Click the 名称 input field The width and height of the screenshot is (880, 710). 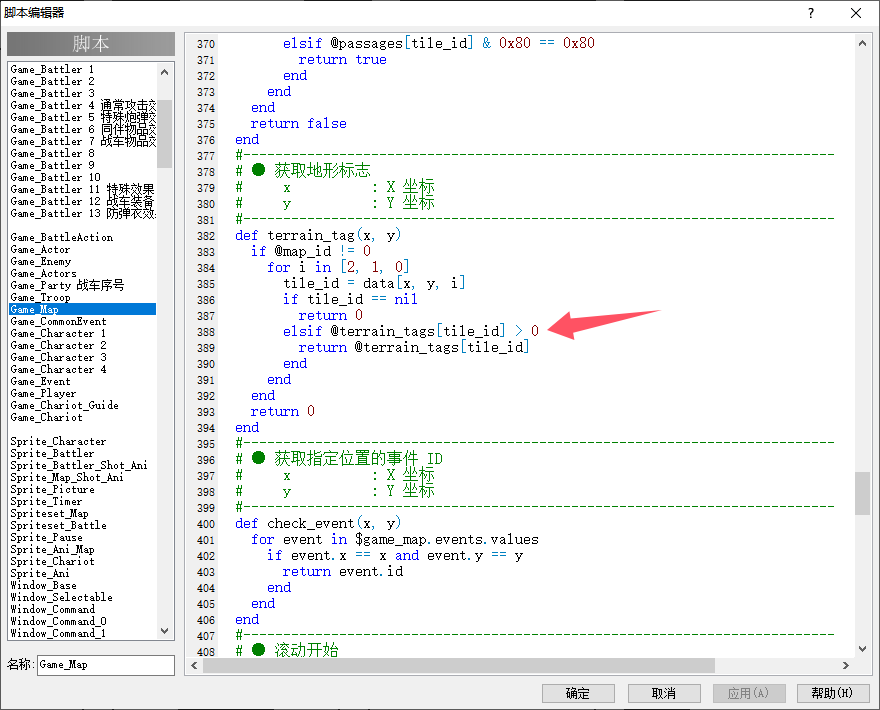pos(106,665)
